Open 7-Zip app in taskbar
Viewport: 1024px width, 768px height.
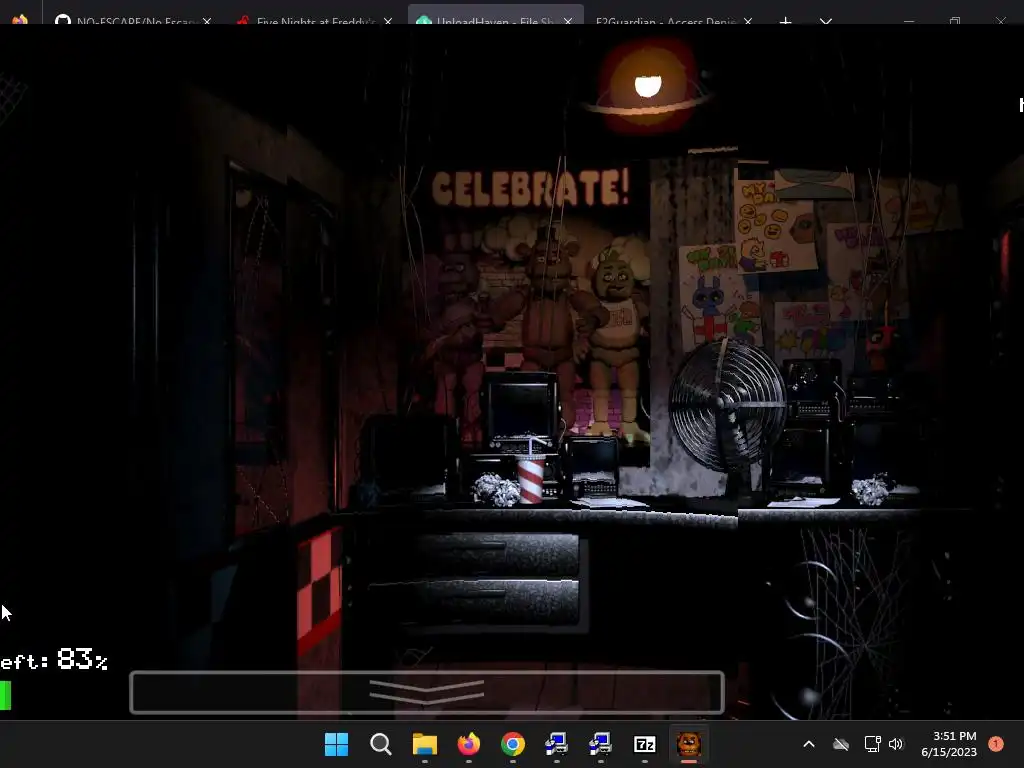[645, 744]
